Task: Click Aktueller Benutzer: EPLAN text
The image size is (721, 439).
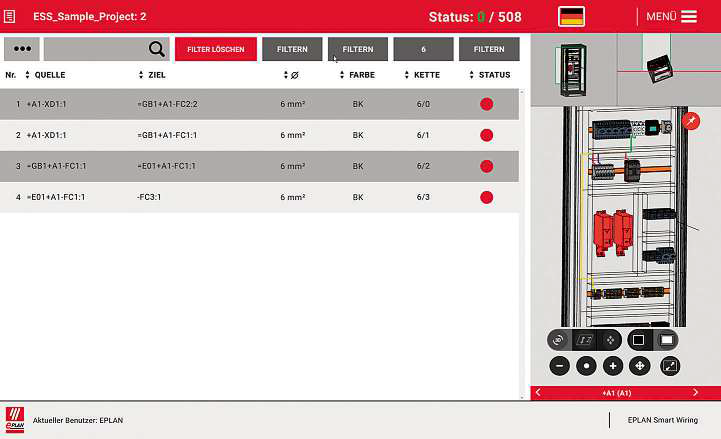Action: coord(78,420)
